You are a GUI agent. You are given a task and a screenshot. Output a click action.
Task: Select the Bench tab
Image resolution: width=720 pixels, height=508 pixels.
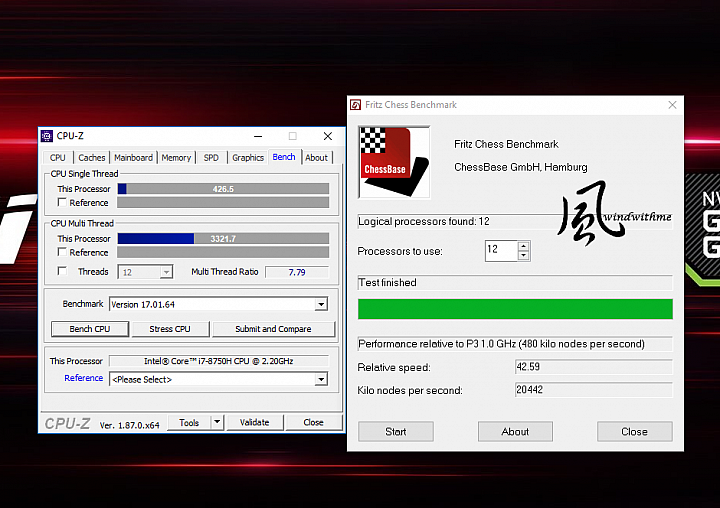(x=284, y=157)
